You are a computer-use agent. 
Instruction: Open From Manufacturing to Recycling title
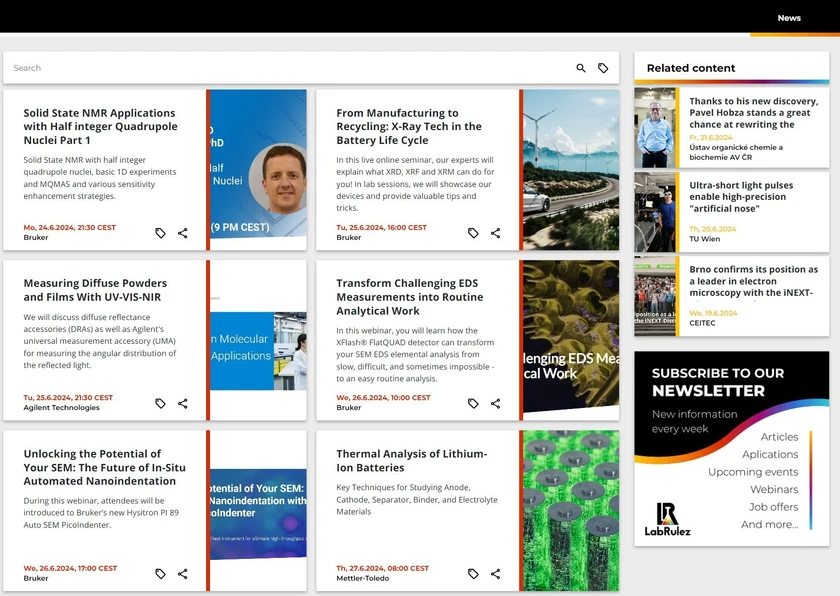tap(409, 126)
